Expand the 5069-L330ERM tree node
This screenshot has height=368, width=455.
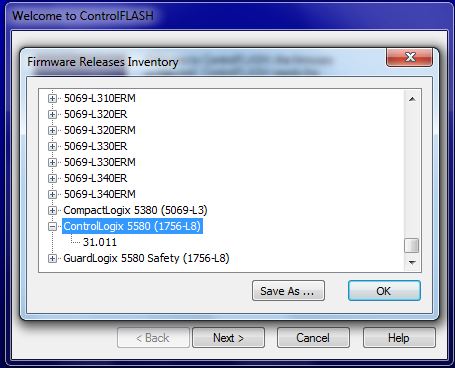52,162
